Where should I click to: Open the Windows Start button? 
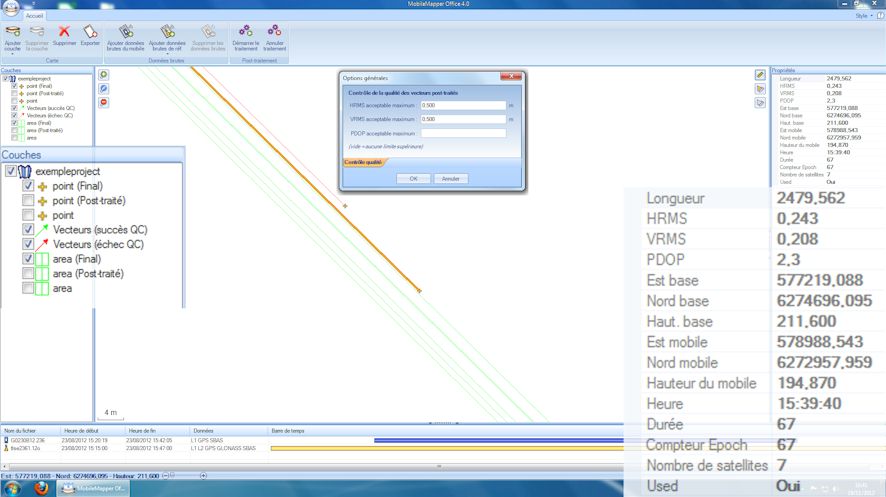13,489
